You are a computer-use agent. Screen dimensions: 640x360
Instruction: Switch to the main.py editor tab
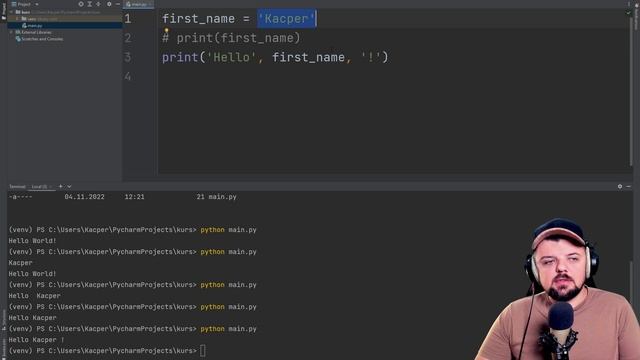coord(139,4)
